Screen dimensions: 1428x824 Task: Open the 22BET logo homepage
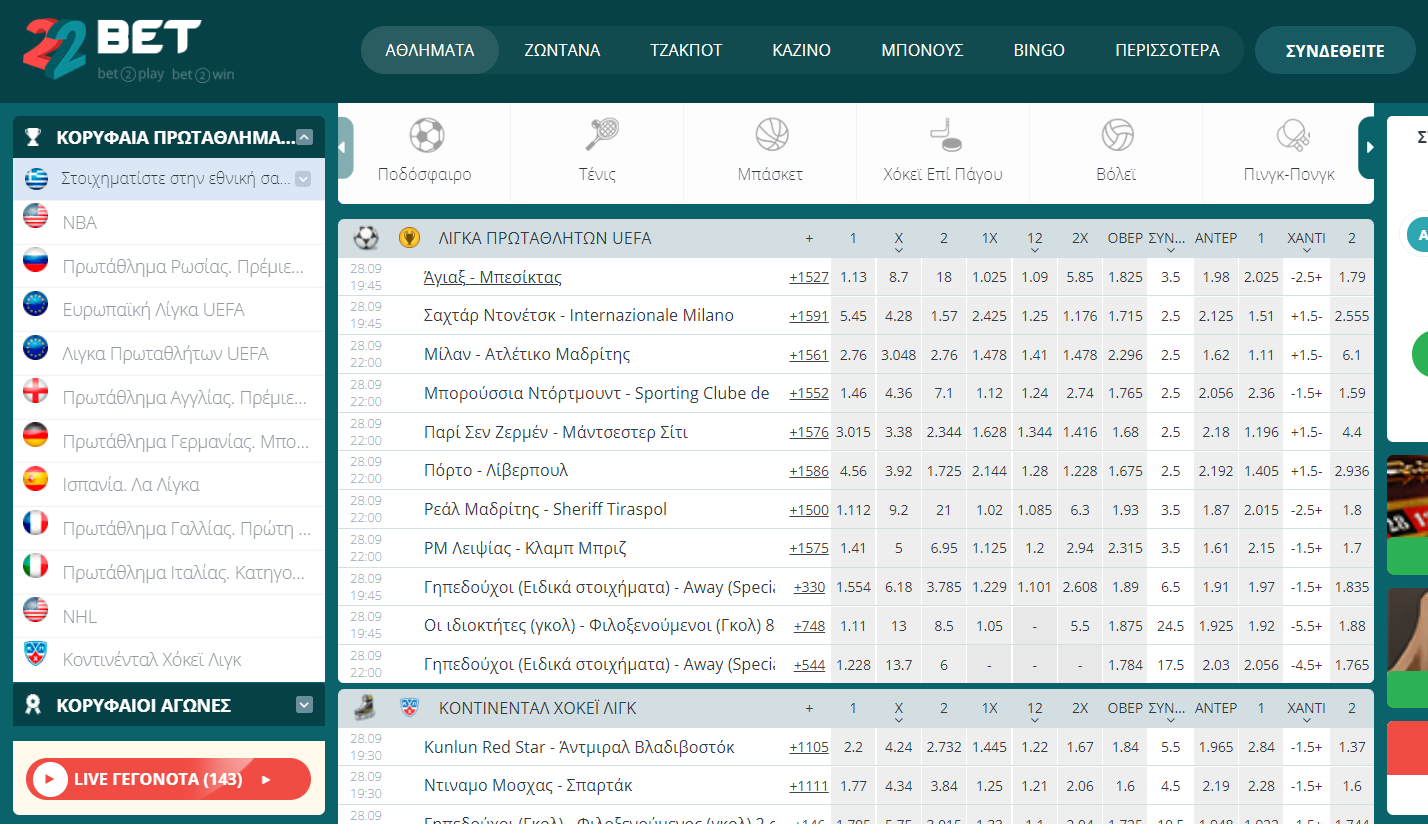point(128,50)
